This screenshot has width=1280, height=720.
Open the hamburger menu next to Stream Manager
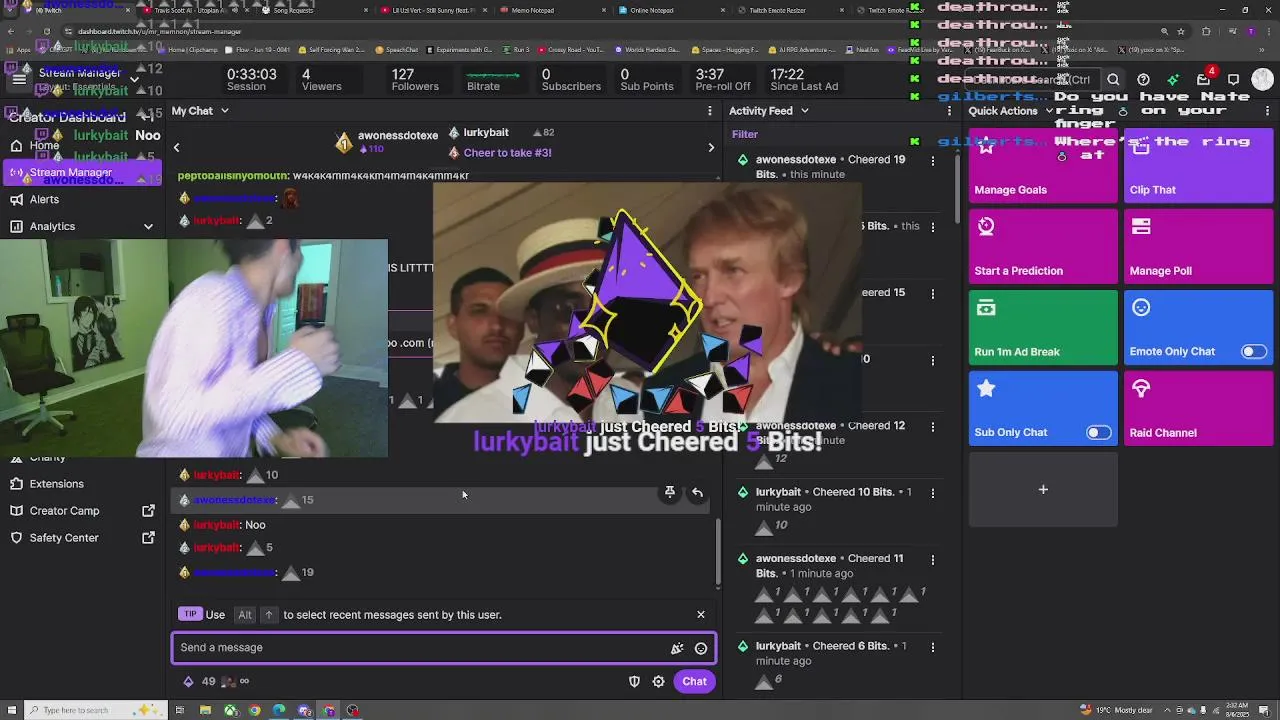19,79
